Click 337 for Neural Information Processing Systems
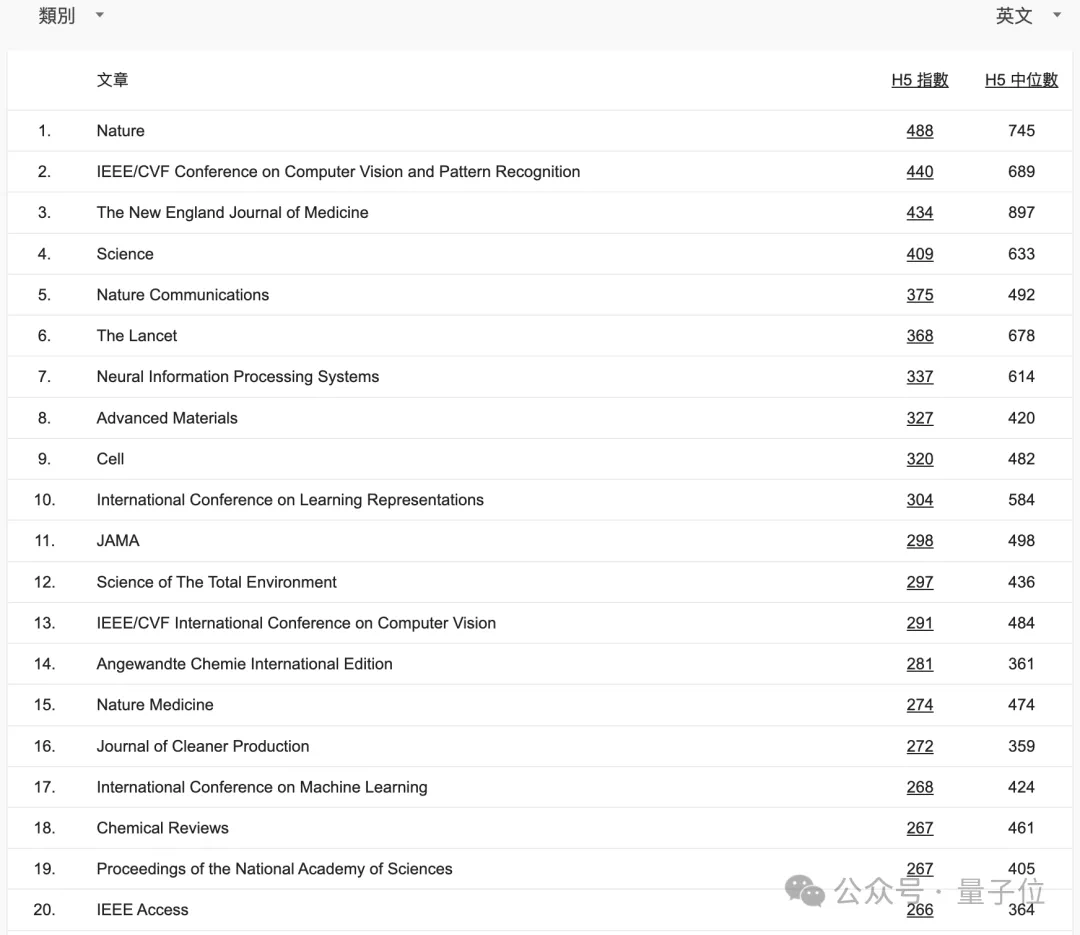The width and height of the screenshot is (1080, 935). [x=920, y=377]
